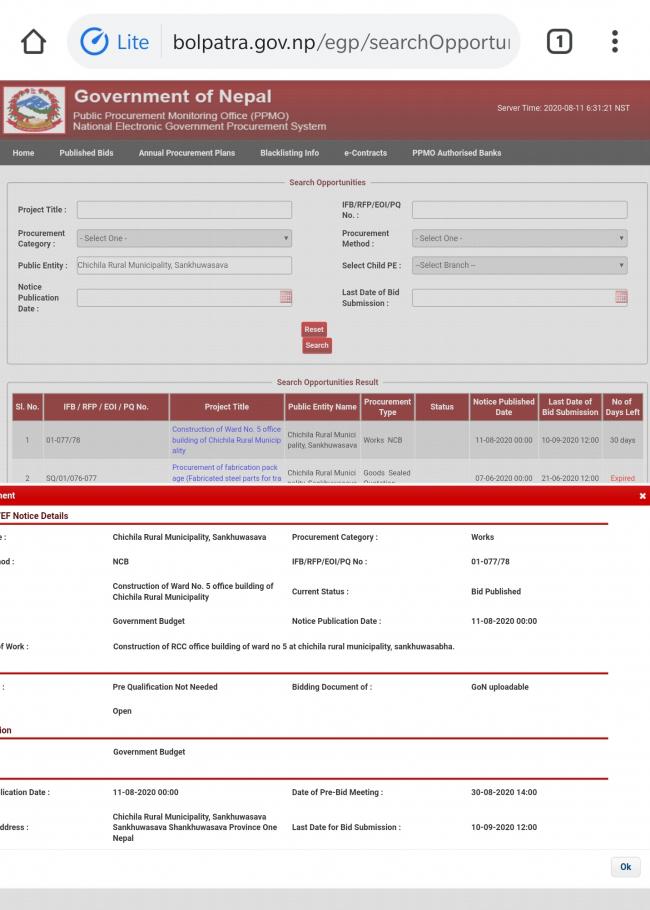Screen dimensions: 650x910
Task: Click the Search button
Action: [x=317, y=345]
